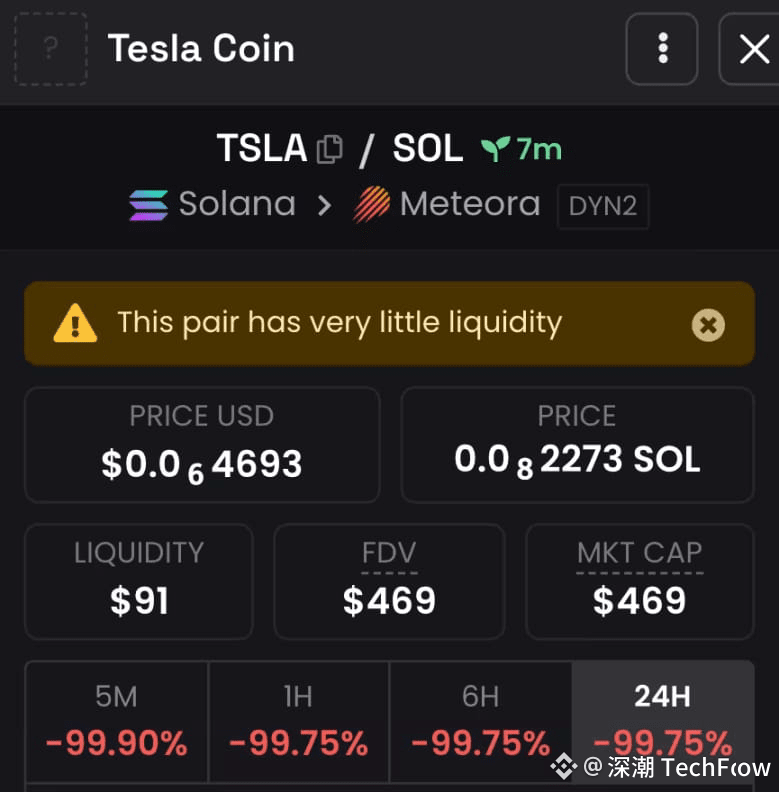Copy the TSLA token address

(329, 150)
